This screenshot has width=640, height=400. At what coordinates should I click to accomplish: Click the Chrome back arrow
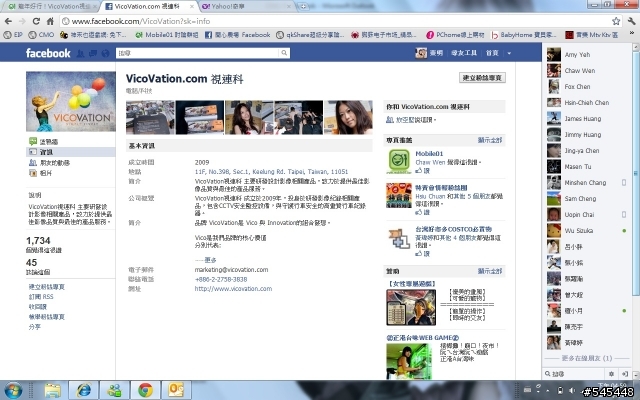click(8, 21)
